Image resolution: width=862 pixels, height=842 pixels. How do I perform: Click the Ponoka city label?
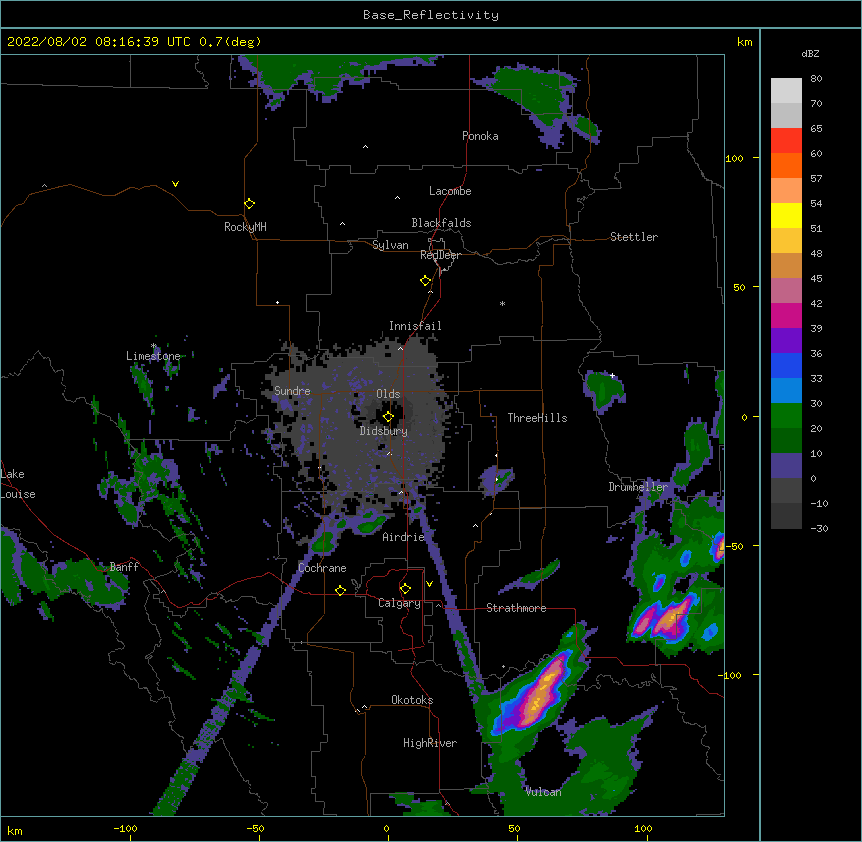(x=480, y=136)
